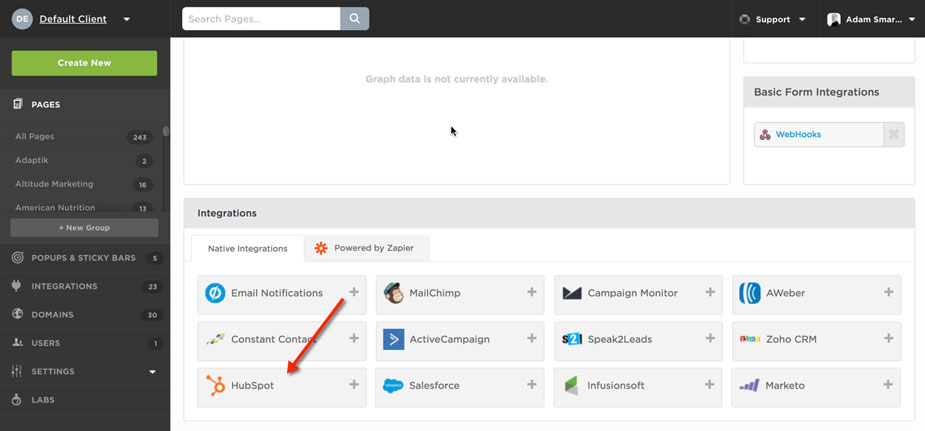Click the Zoho CRM logo

[x=750, y=340]
